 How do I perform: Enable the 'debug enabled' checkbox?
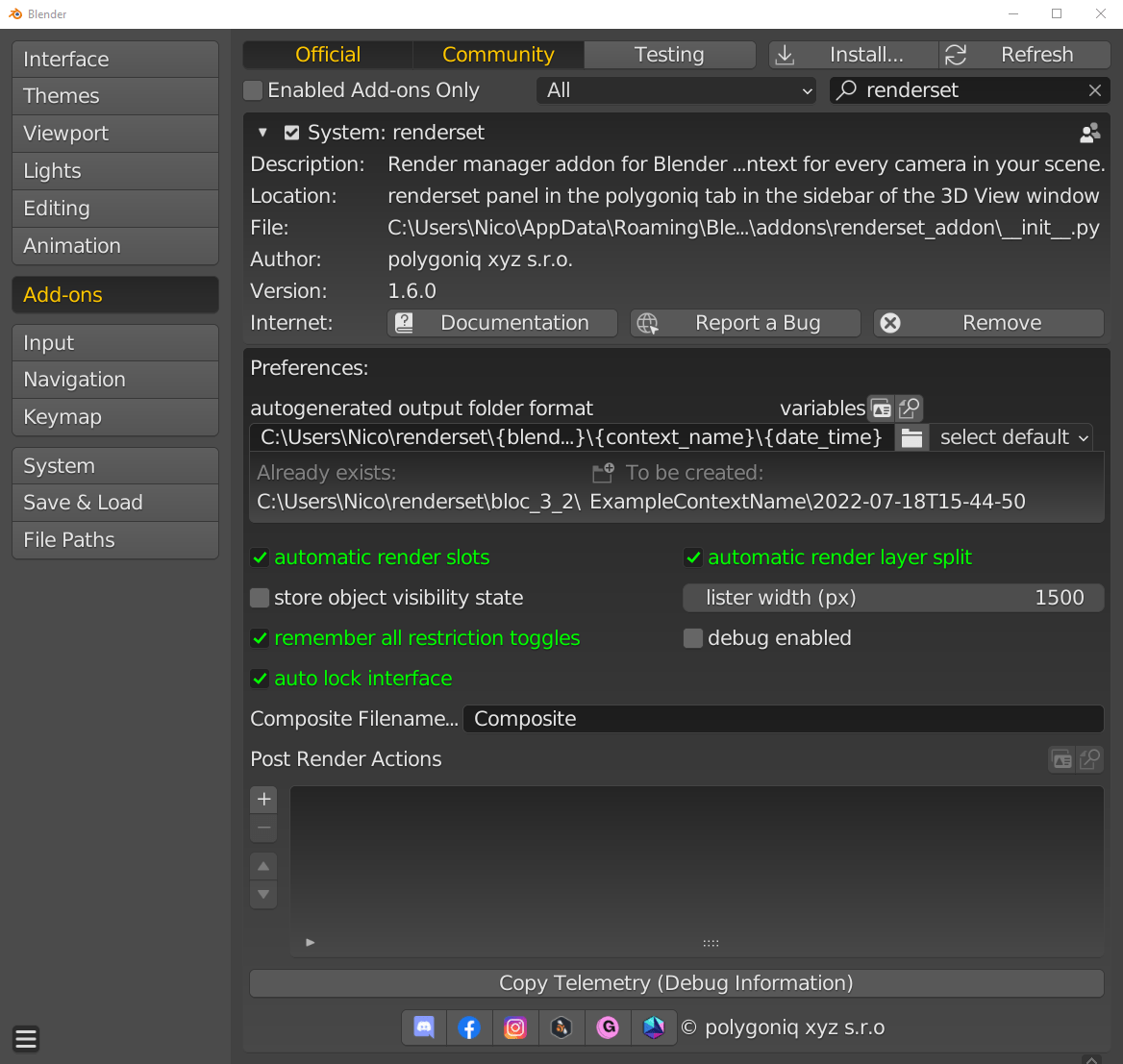pyautogui.click(x=692, y=638)
